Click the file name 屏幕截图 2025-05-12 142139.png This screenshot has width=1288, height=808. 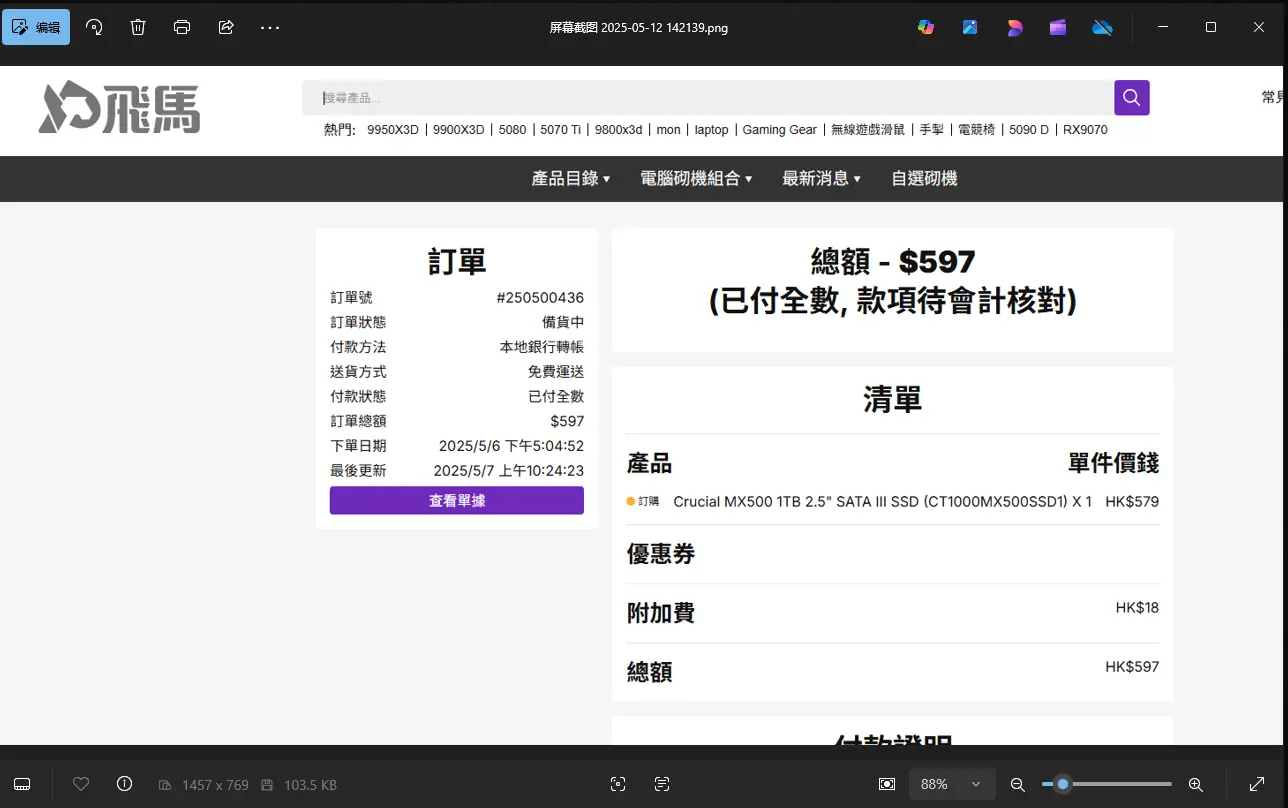(x=639, y=28)
